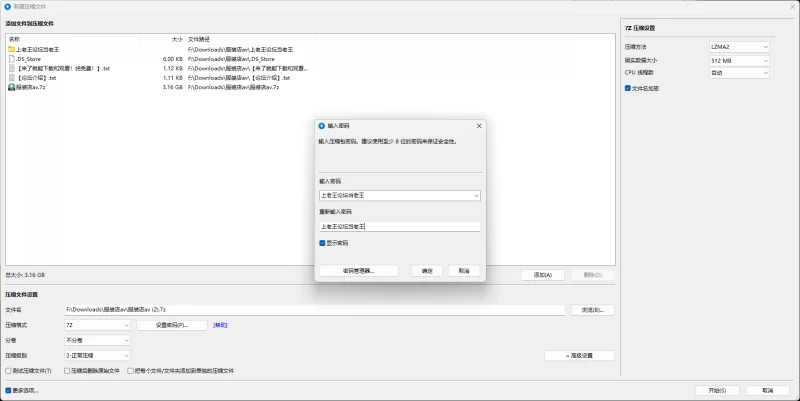Click the 【论坛介绍】.txt document icon

click(11, 78)
